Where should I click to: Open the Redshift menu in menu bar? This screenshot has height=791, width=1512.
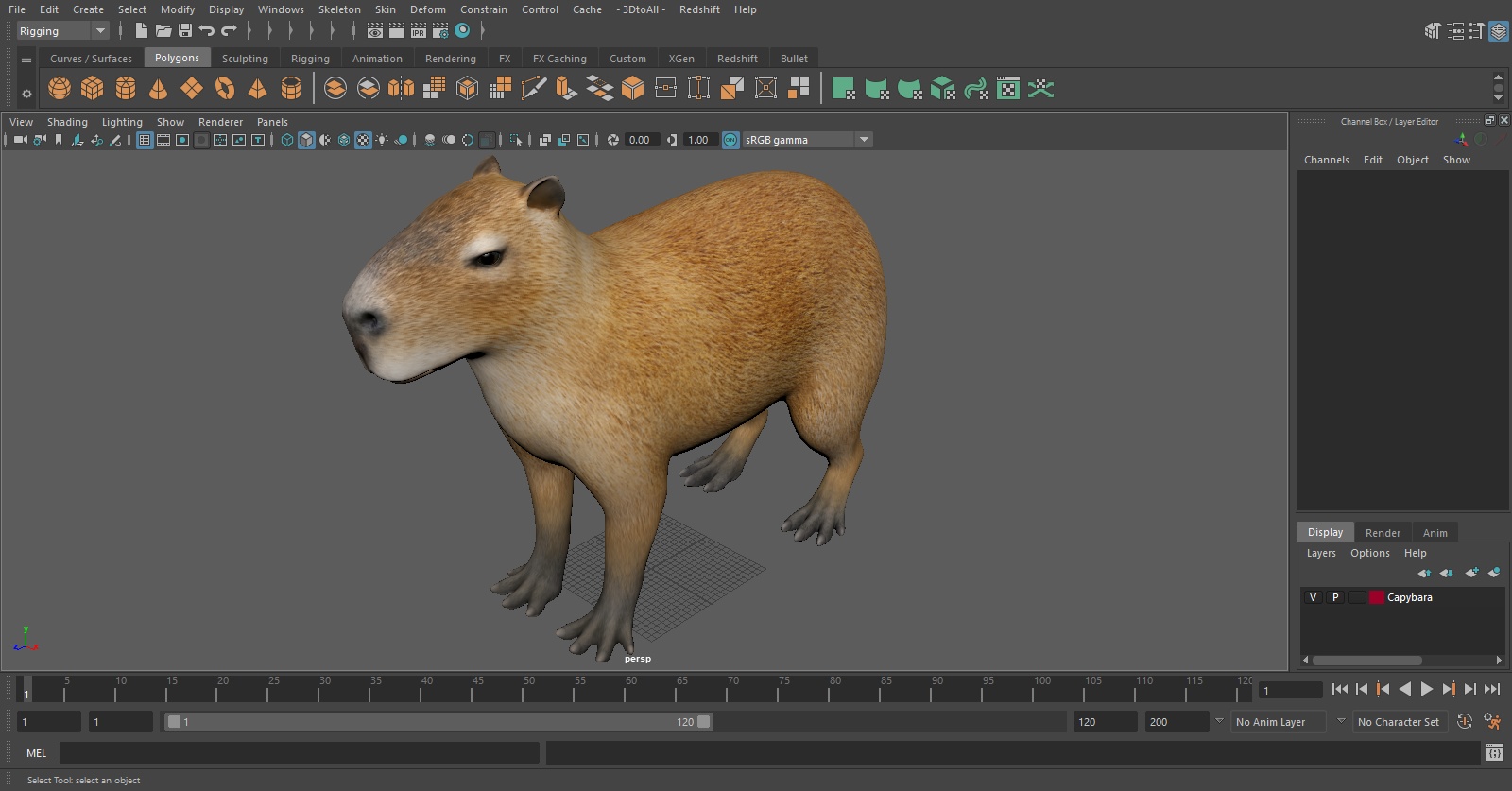[699, 9]
